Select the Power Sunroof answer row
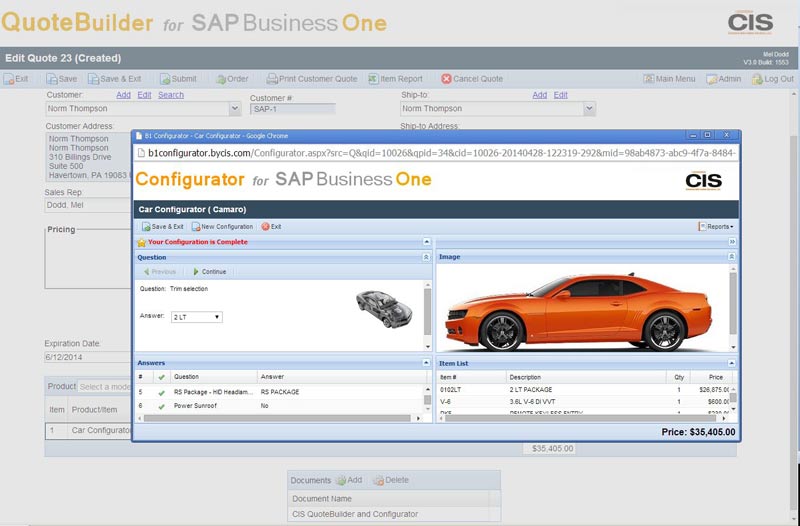This screenshot has height=526, width=800. tap(281, 406)
